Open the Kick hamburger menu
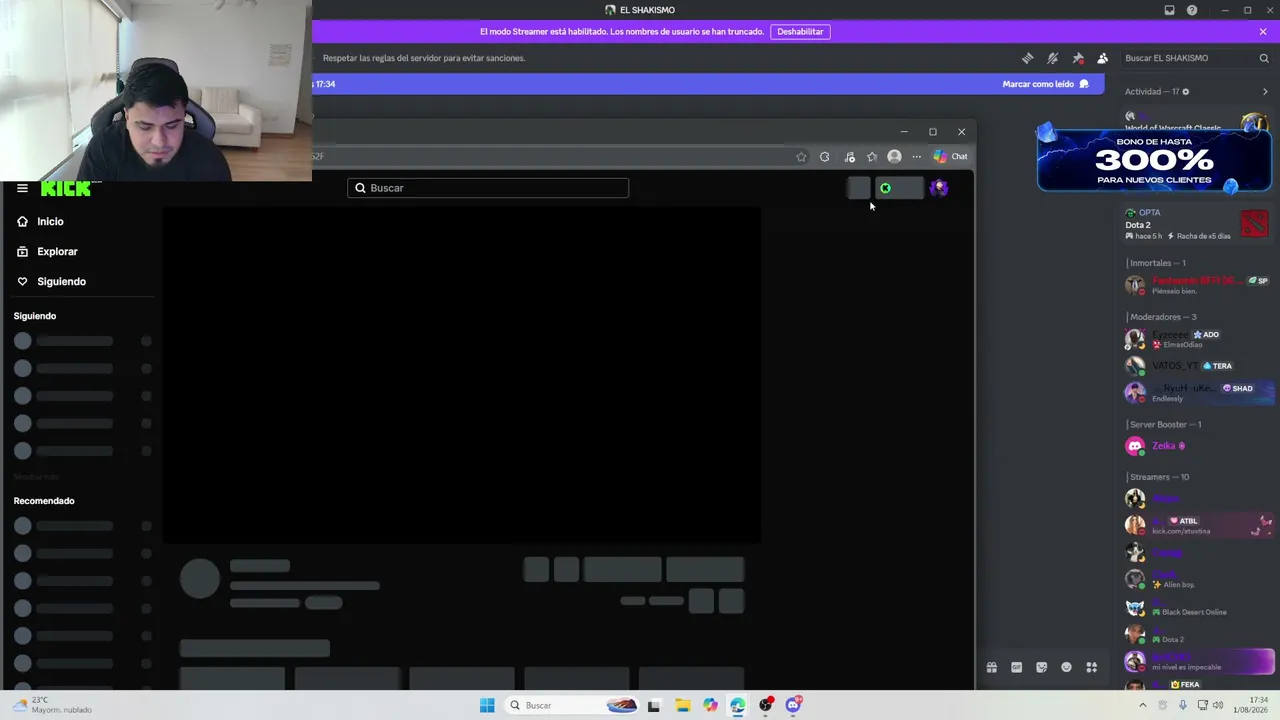The image size is (1280, 720). tap(22, 188)
